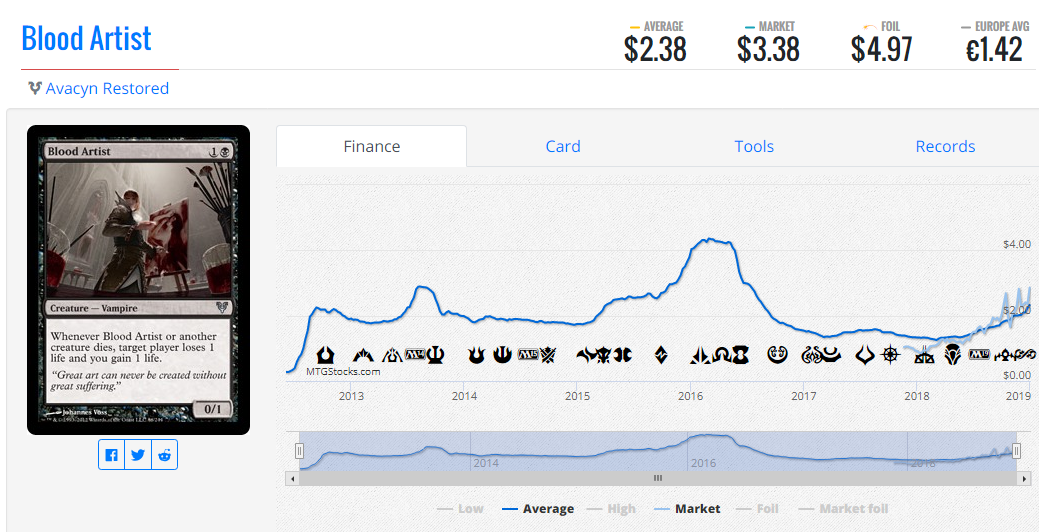Click the first set symbol on the chart
The height and width of the screenshot is (532, 1039).
tap(325, 355)
